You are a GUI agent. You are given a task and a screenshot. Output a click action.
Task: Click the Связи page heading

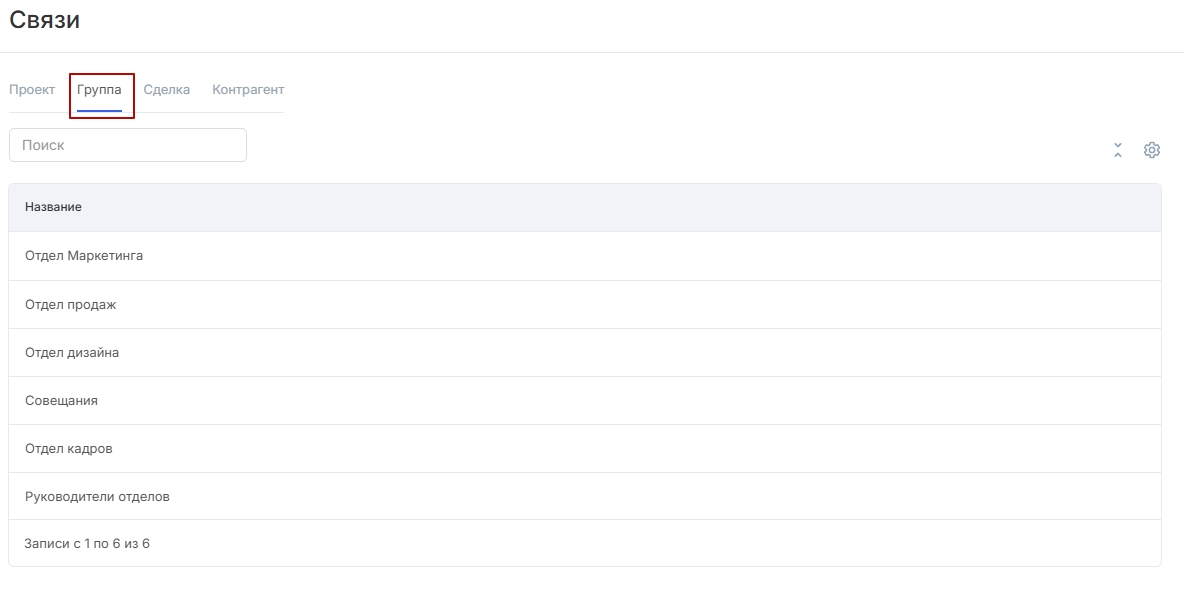tap(45, 20)
